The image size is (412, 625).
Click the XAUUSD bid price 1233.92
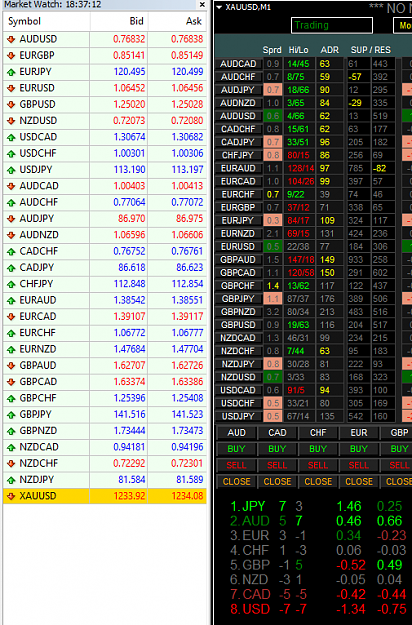click(x=129, y=496)
